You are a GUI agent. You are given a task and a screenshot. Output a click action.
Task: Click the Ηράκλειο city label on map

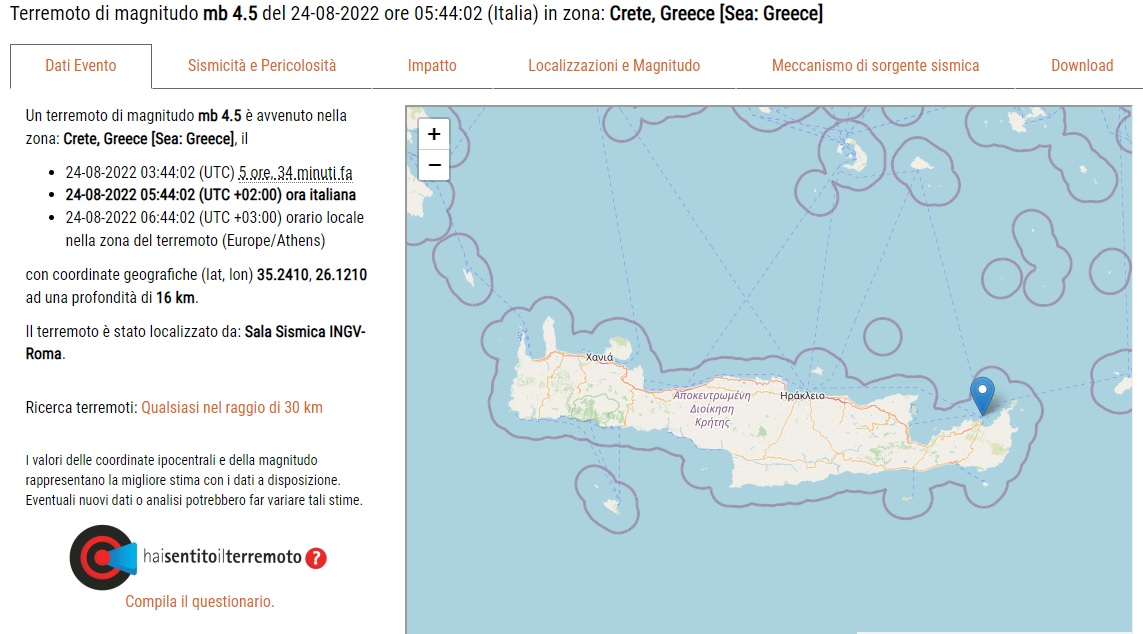point(802,396)
